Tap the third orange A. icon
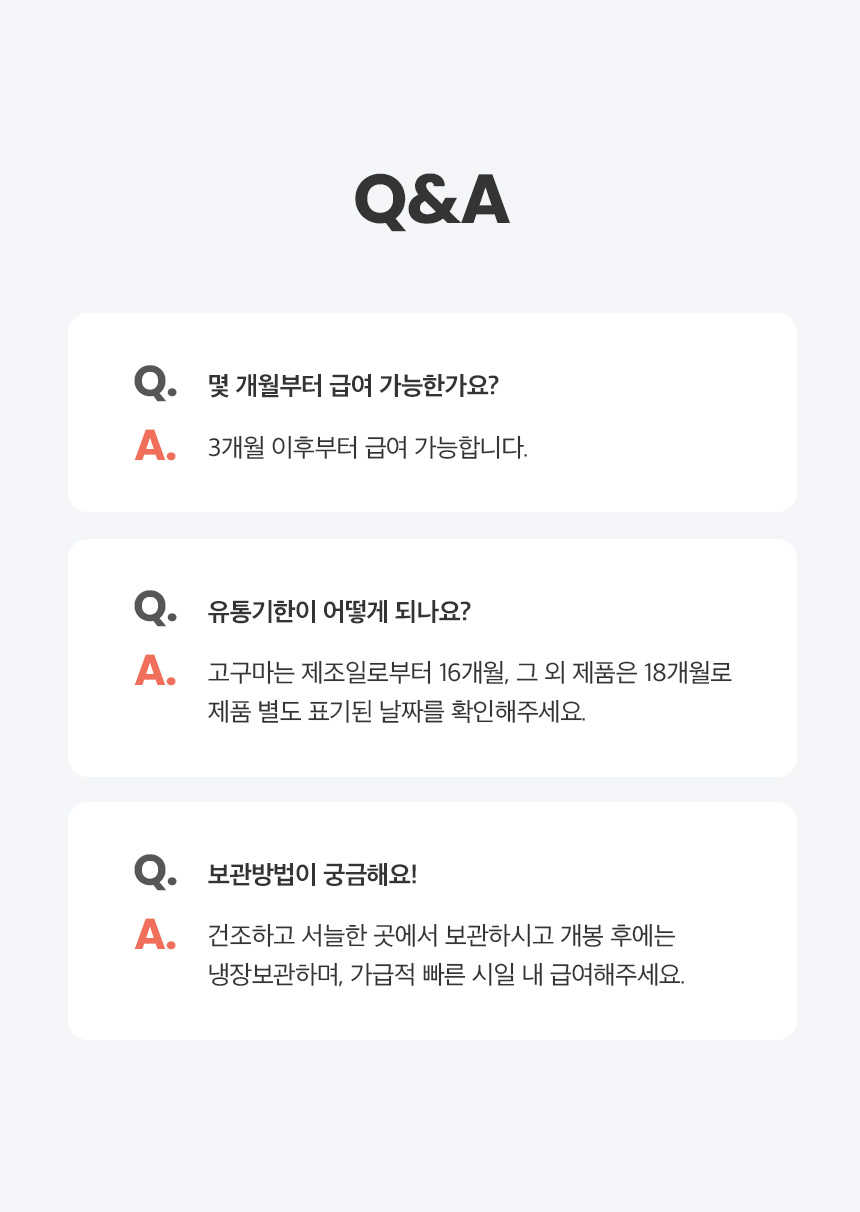Screen dimensions: 860x1212 [155, 934]
